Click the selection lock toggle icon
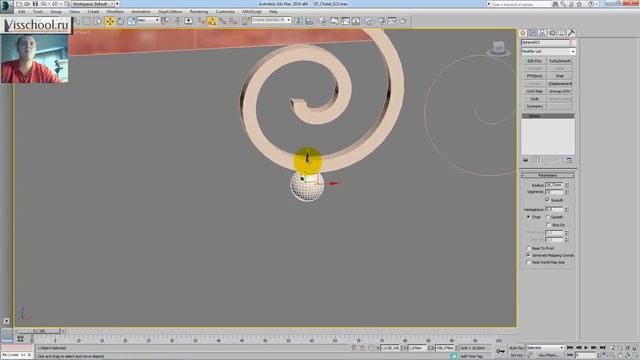640x360 pixels. coord(362,348)
